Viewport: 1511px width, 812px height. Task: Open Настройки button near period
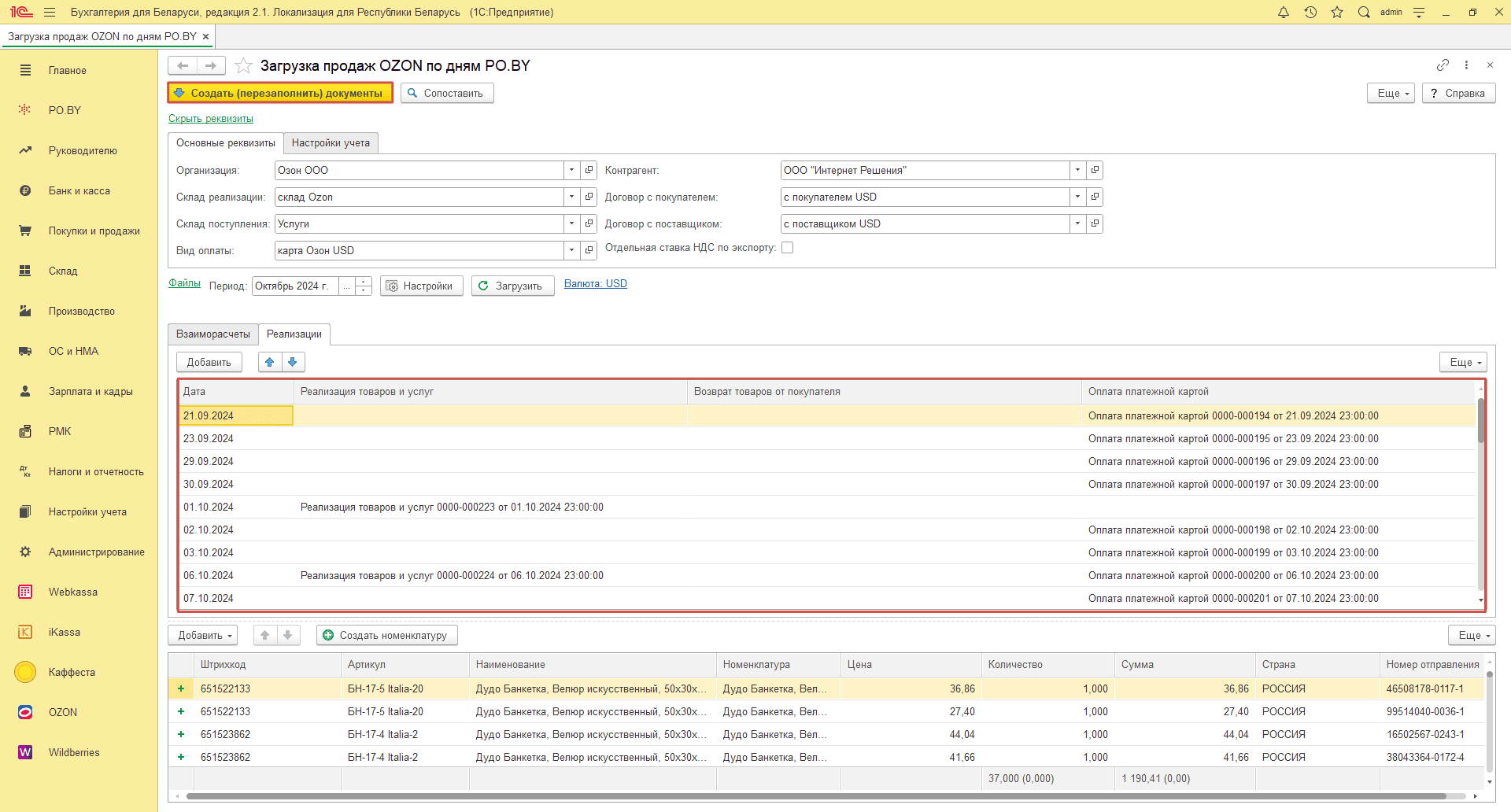click(421, 286)
